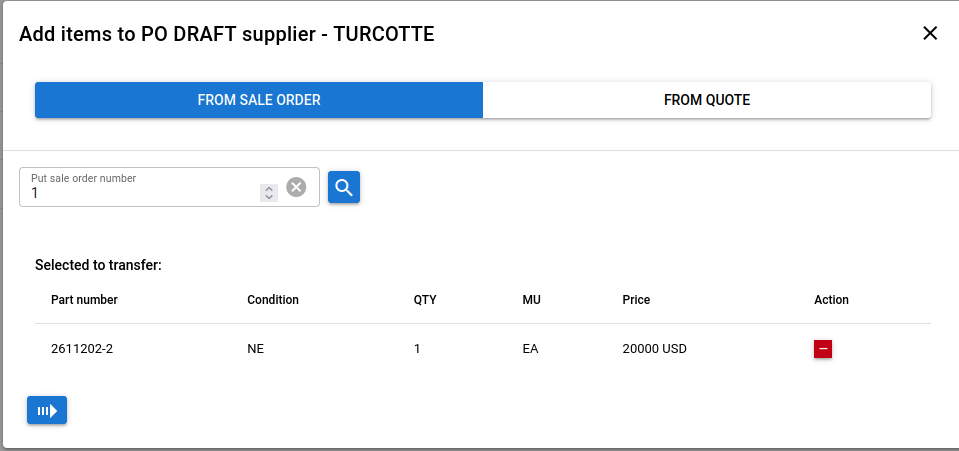The height and width of the screenshot is (451, 959).
Task: Remove part 2611202-2 from transfer list
Action: [823, 349]
